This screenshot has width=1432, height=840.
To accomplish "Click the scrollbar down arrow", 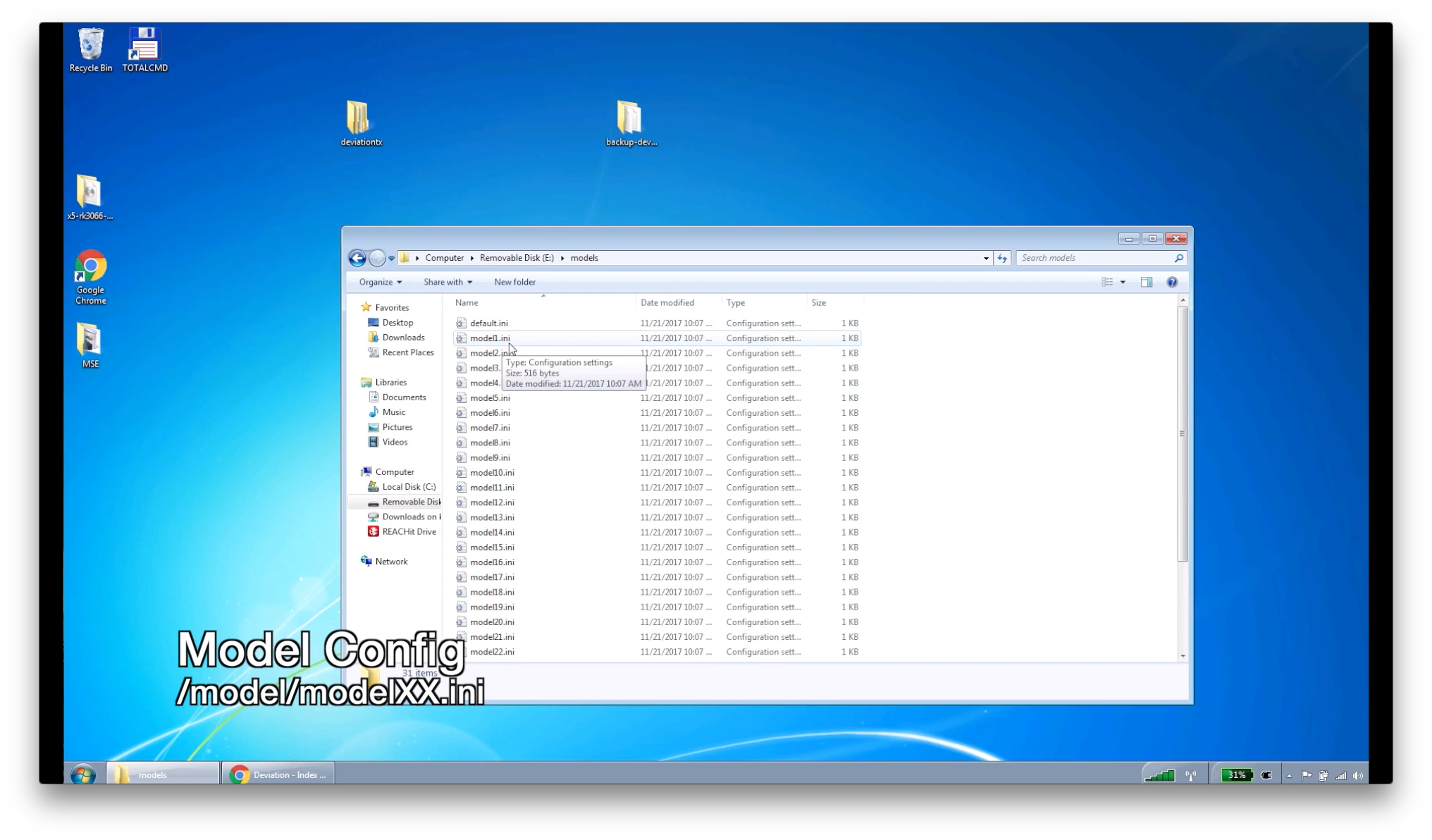I will pyautogui.click(x=1183, y=656).
